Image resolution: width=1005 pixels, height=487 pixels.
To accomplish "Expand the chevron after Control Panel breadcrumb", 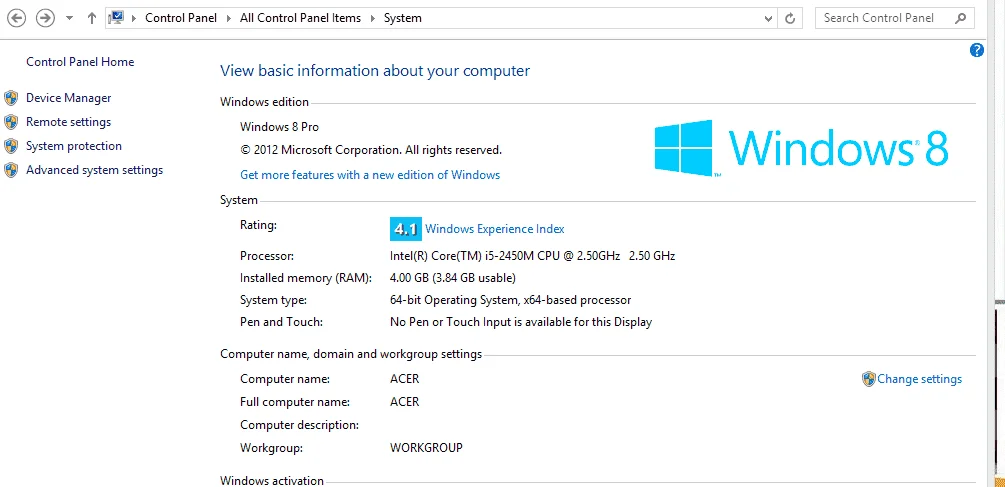I will pyautogui.click(x=229, y=18).
